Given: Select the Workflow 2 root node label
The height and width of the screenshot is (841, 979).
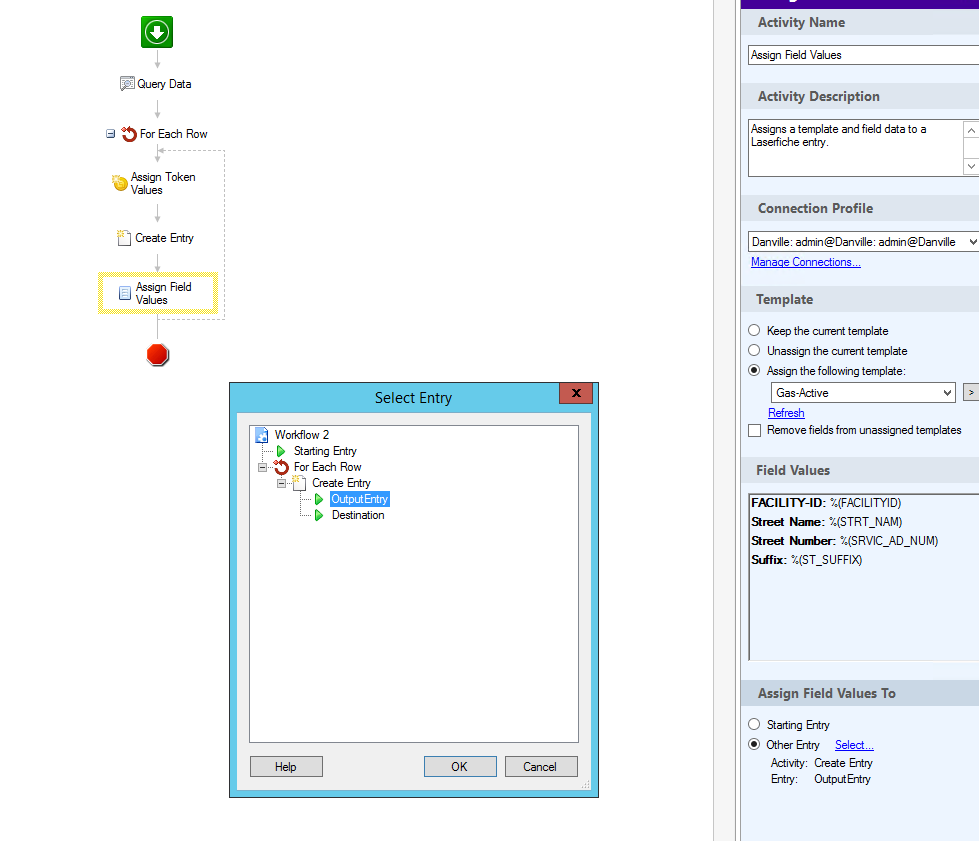Looking at the screenshot, I should click(x=302, y=435).
